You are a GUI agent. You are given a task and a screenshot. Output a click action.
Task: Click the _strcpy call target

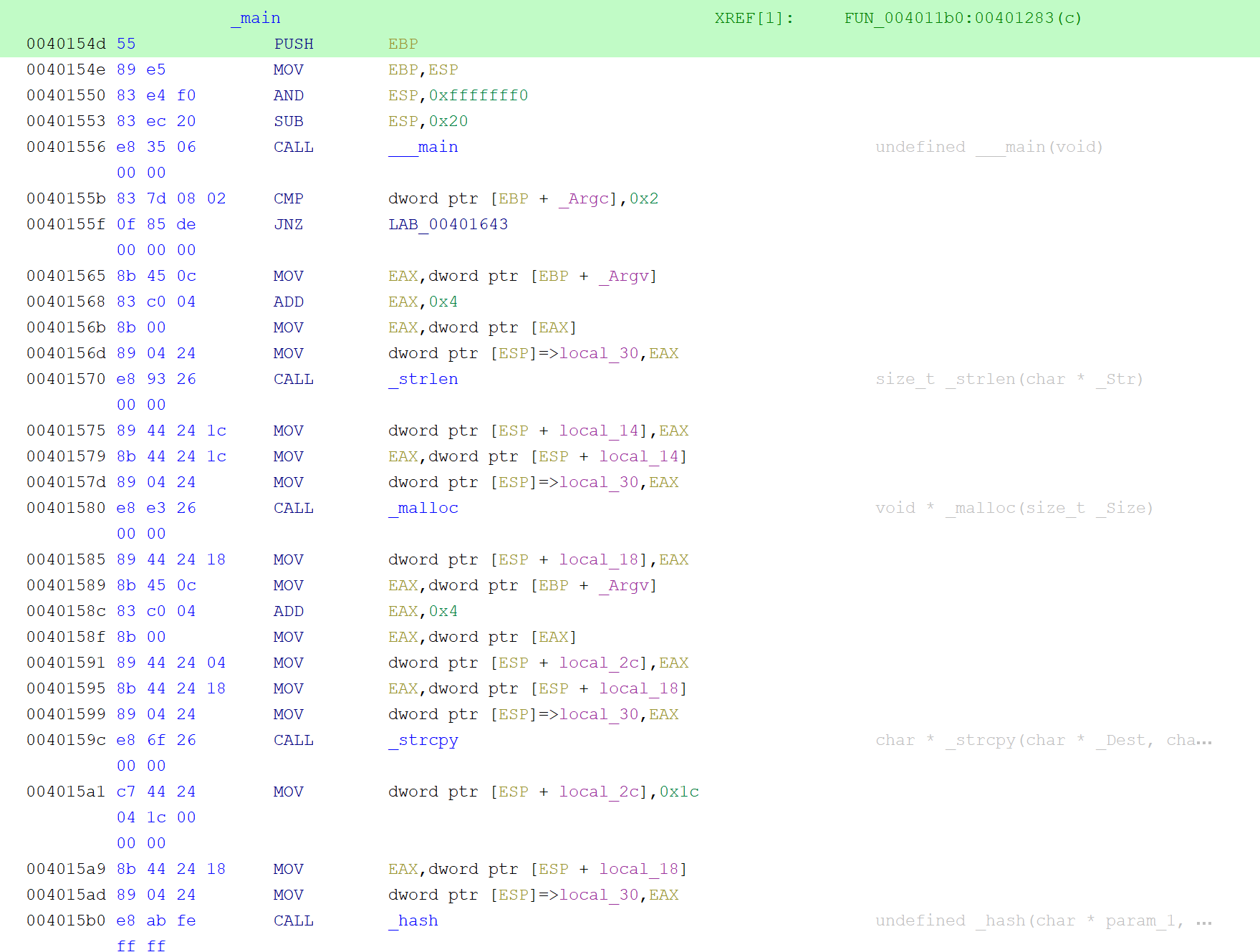pos(424,740)
